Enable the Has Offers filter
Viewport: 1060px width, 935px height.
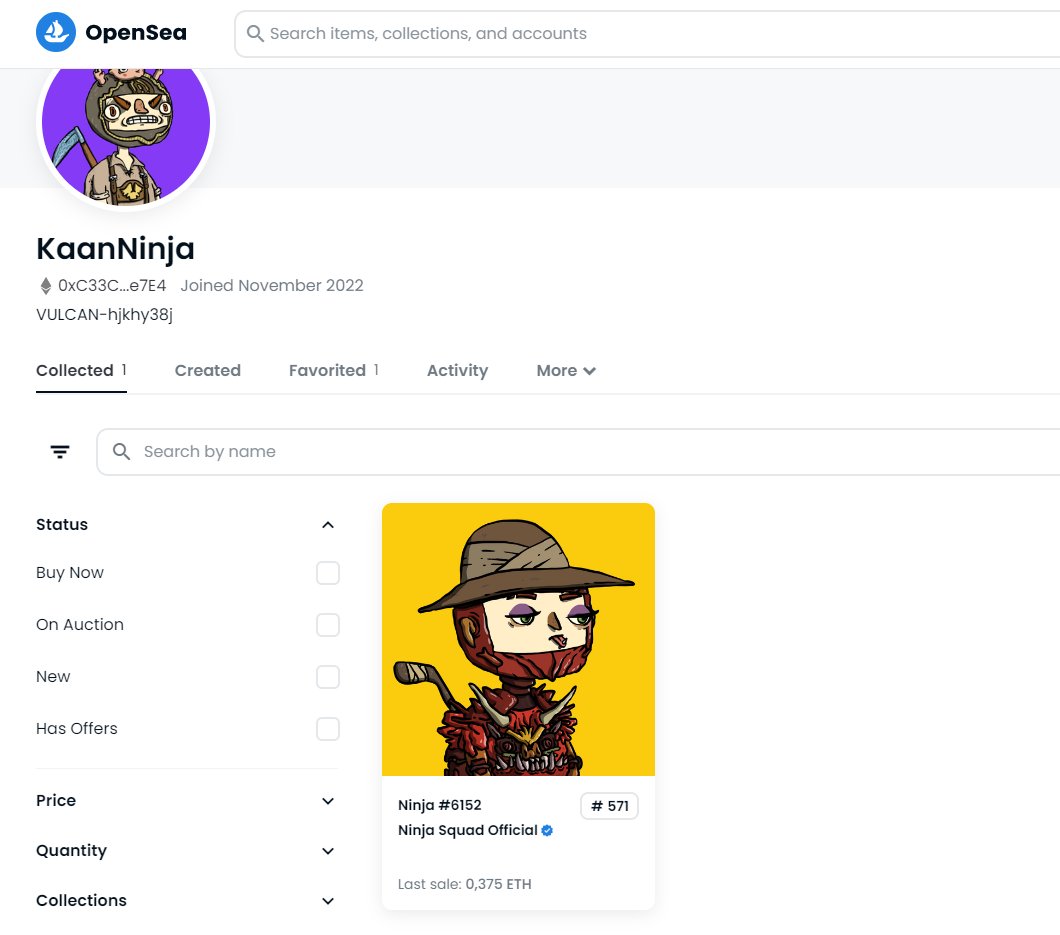(x=327, y=728)
